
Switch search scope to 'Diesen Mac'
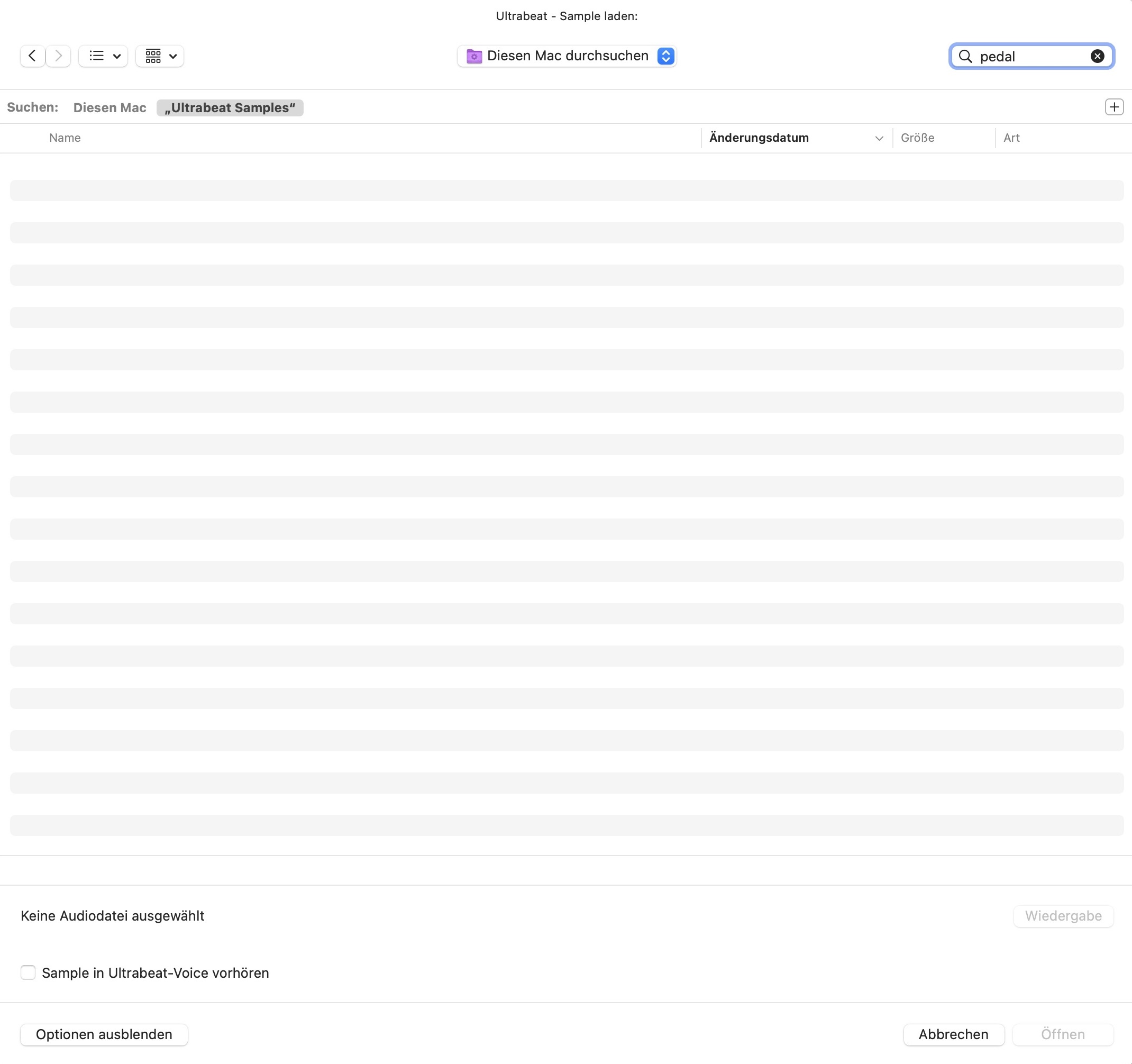point(109,107)
